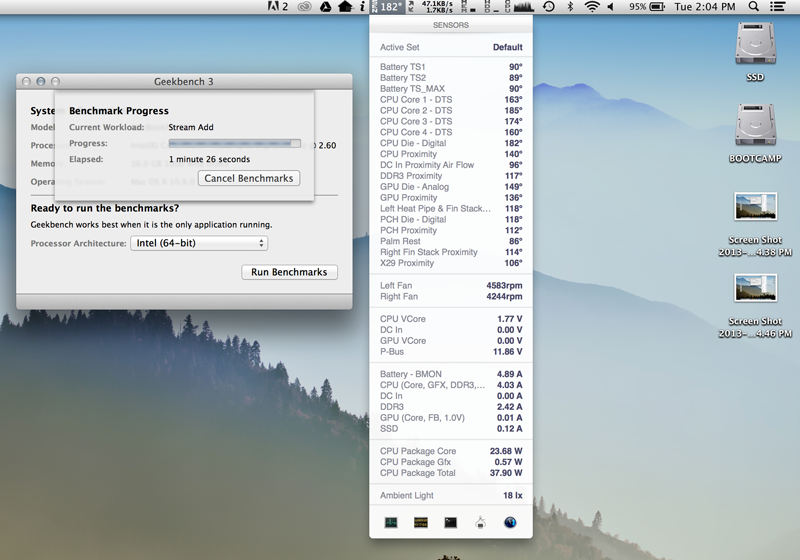The height and width of the screenshot is (560, 800).
Task: Click Run Benchmarks button
Action: [289, 272]
